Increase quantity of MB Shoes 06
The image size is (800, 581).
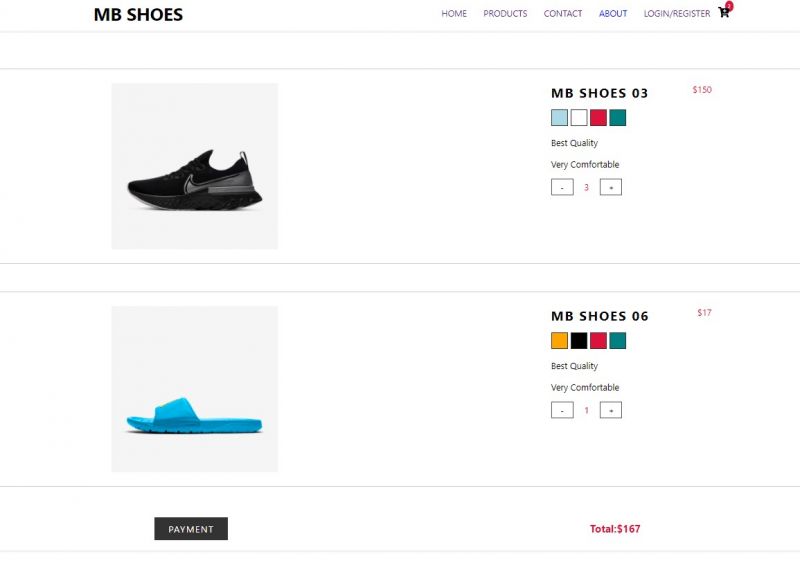[x=611, y=410]
